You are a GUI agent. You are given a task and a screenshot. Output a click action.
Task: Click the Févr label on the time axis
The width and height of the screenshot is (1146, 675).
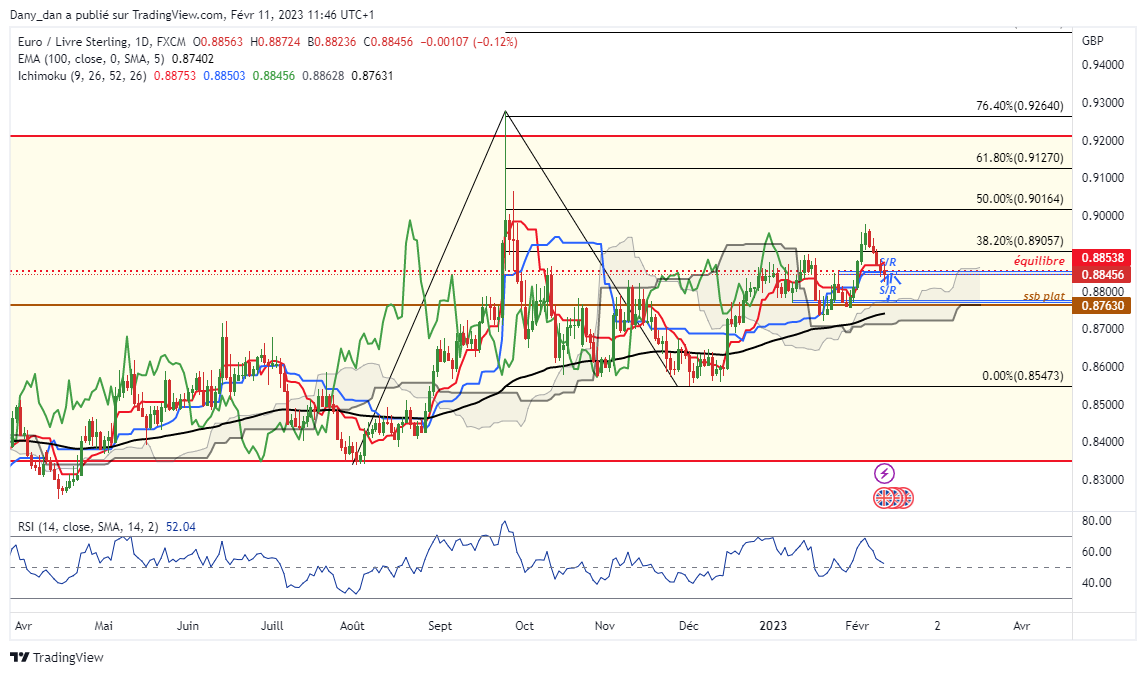857,626
